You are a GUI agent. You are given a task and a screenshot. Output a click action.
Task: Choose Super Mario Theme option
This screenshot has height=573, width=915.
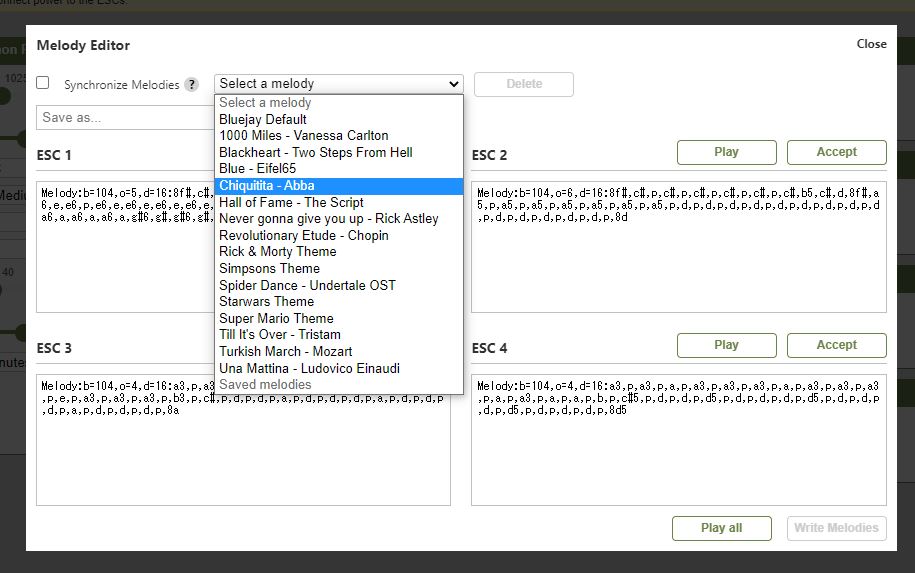(339, 319)
